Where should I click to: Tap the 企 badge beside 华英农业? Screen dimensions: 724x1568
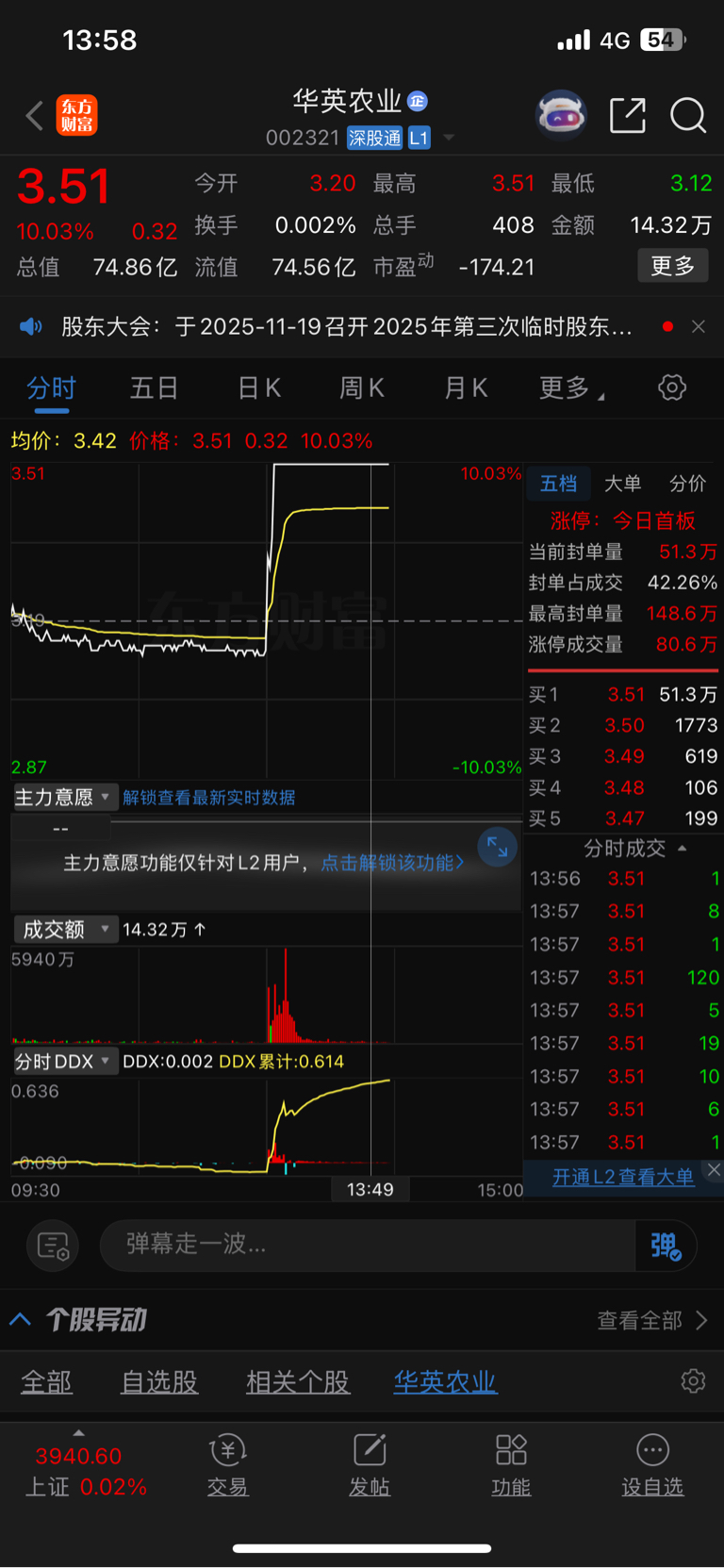click(418, 101)
